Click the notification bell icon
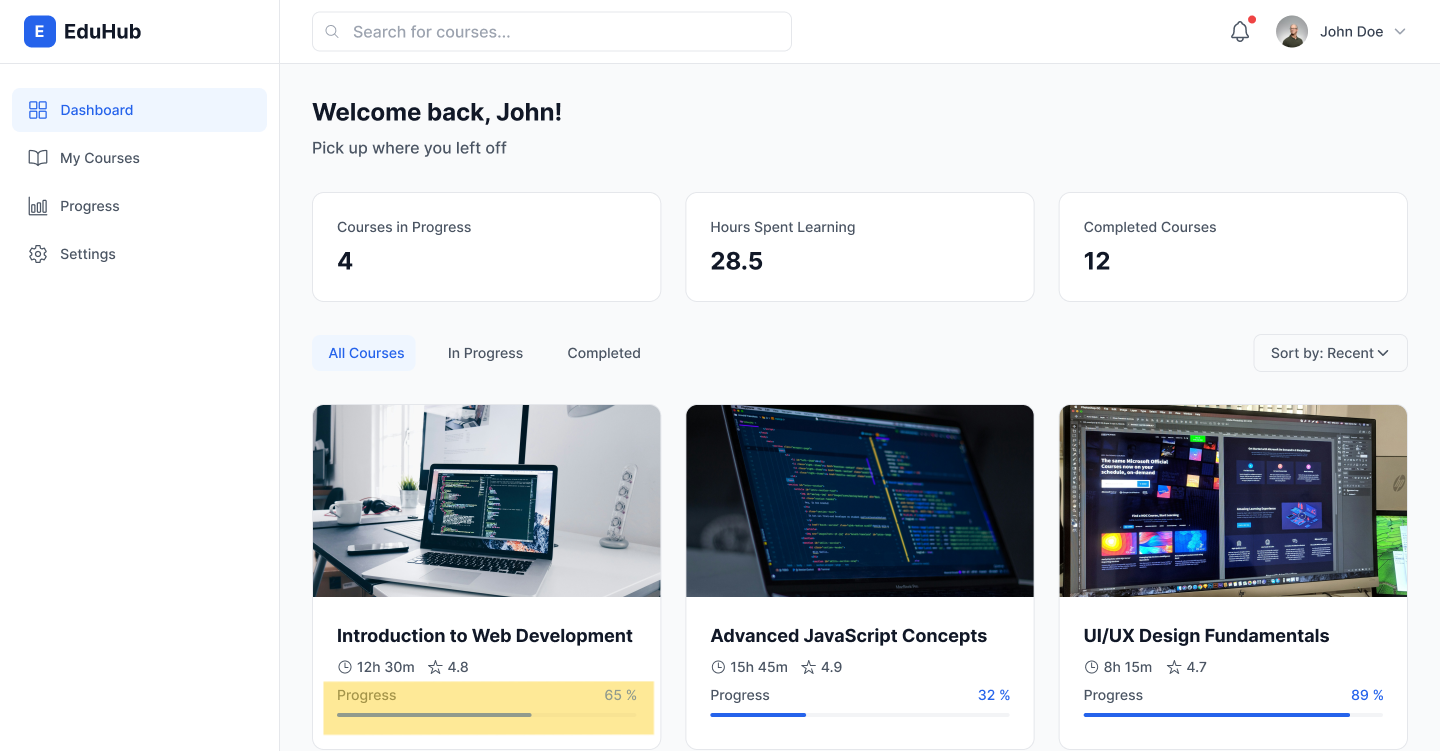Screen dimensions: 1440x751 coord(1239,31)
